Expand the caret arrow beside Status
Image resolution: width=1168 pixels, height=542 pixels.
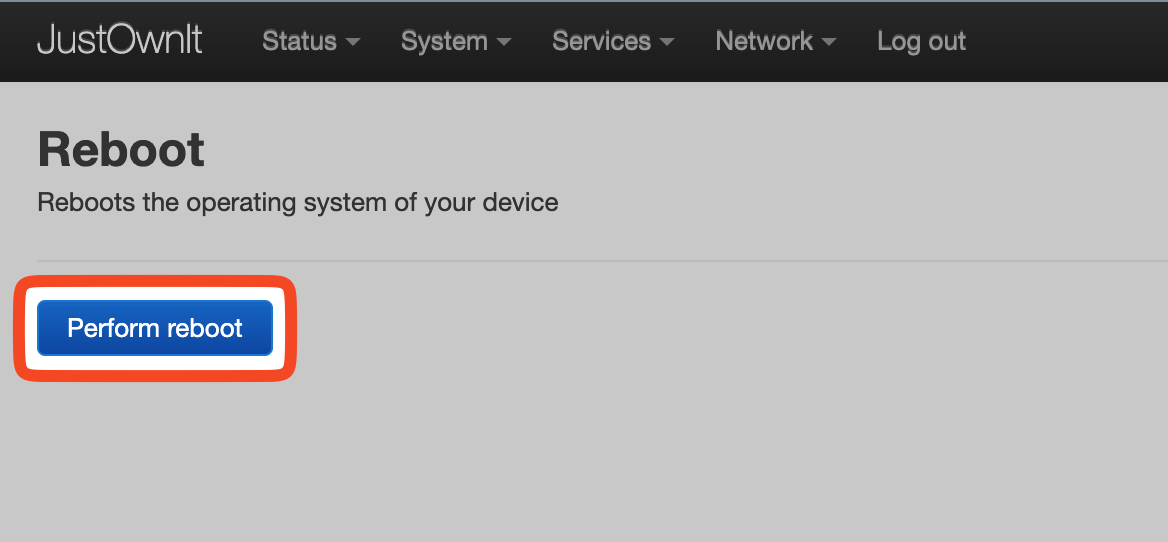tap(353, 42)
